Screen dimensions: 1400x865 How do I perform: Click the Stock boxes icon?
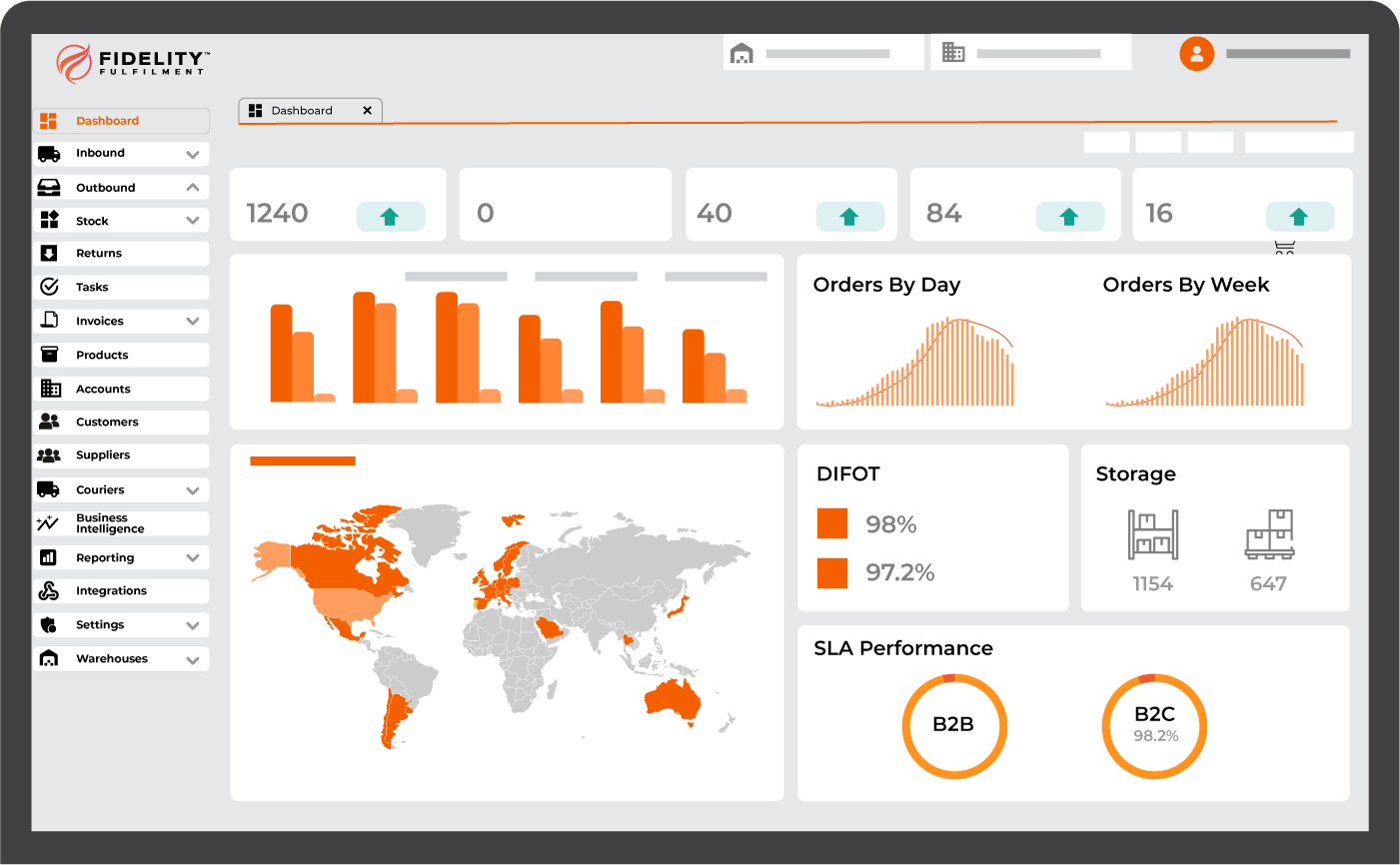pos(49,221)
